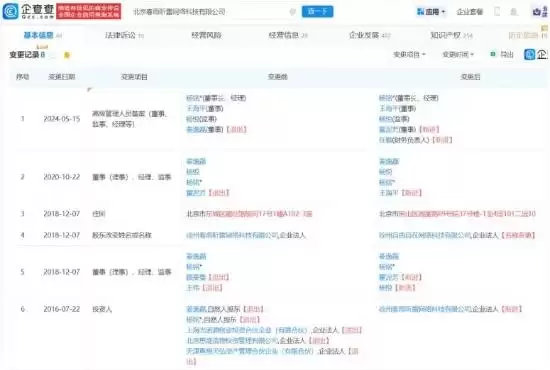Open 王海平 新增 link in row 2 变更后
This screenshot has height=370, width=550.
388,193
